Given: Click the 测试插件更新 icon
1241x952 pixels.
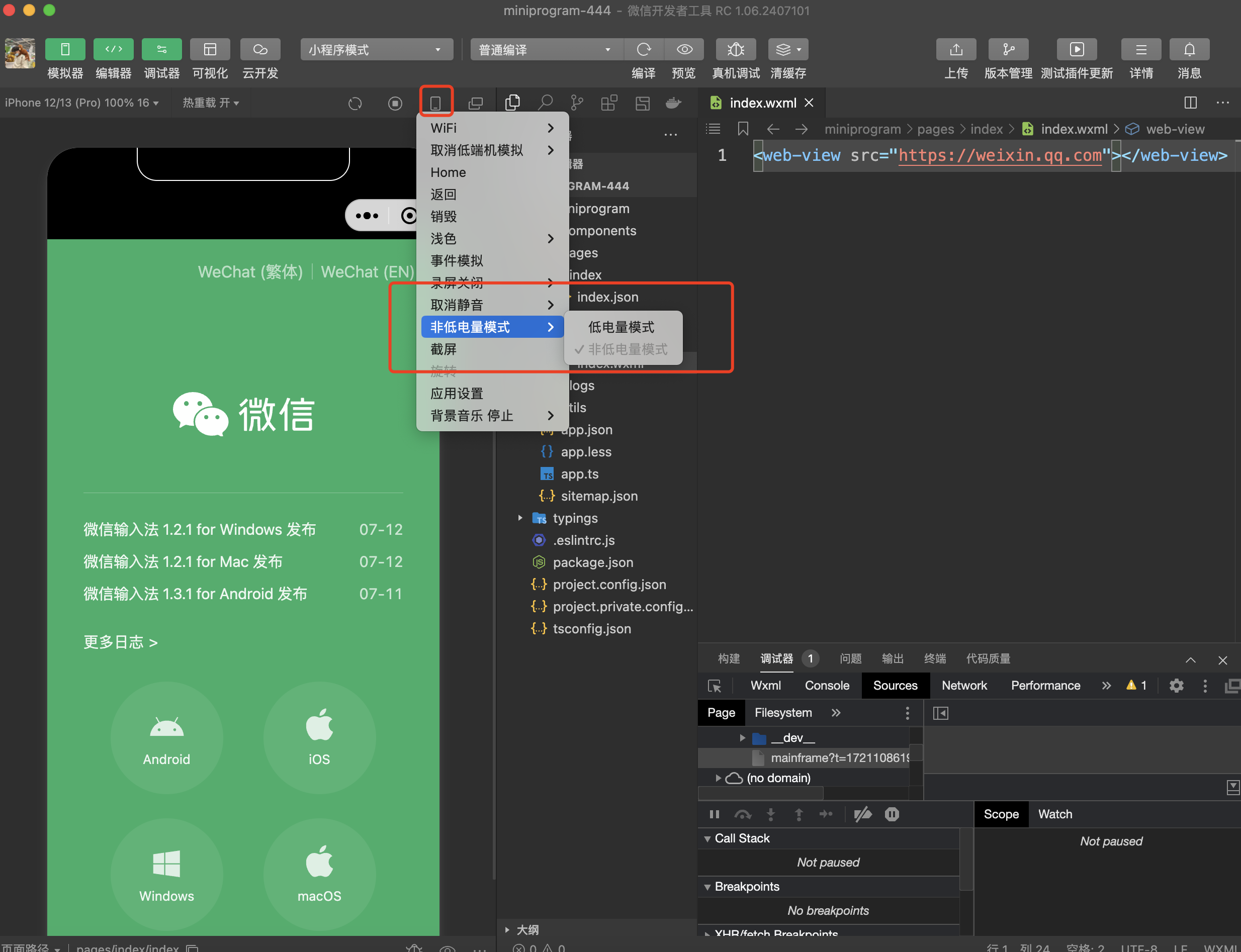Looking at the screenshot, I should click(1077, 49).
